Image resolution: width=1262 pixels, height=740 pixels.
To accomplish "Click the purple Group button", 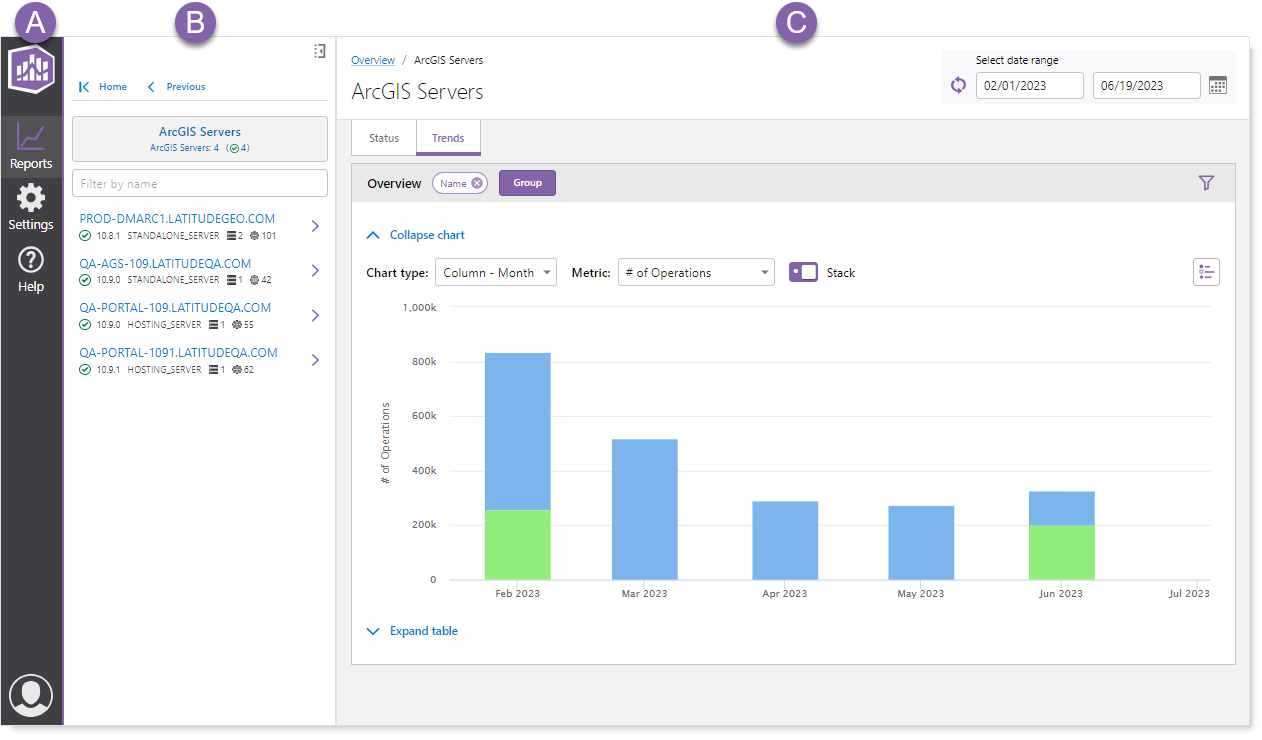I will pos(527,183).
